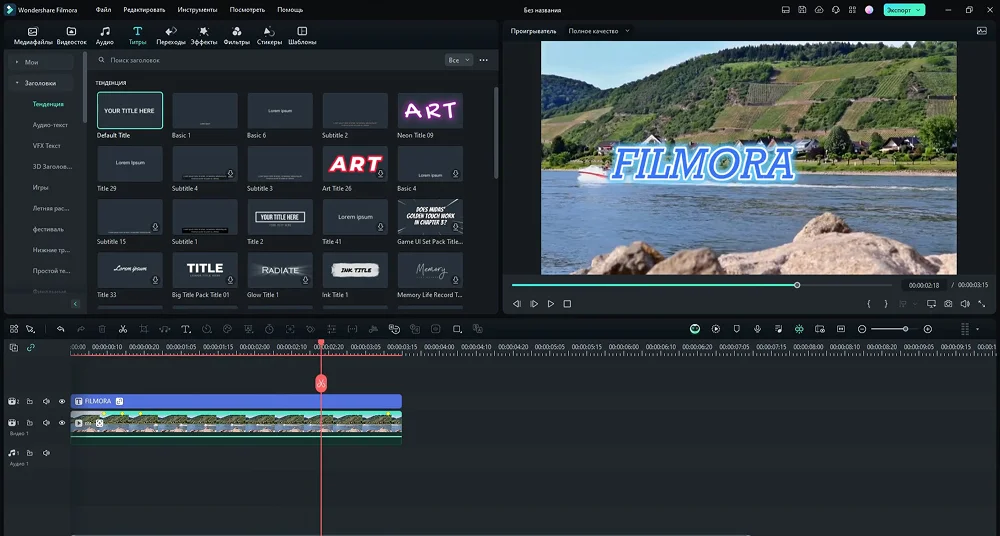Click the timeline layout grid icon at far left
Viewport: 1000px width, 536px height.
(x=14, y=329)
